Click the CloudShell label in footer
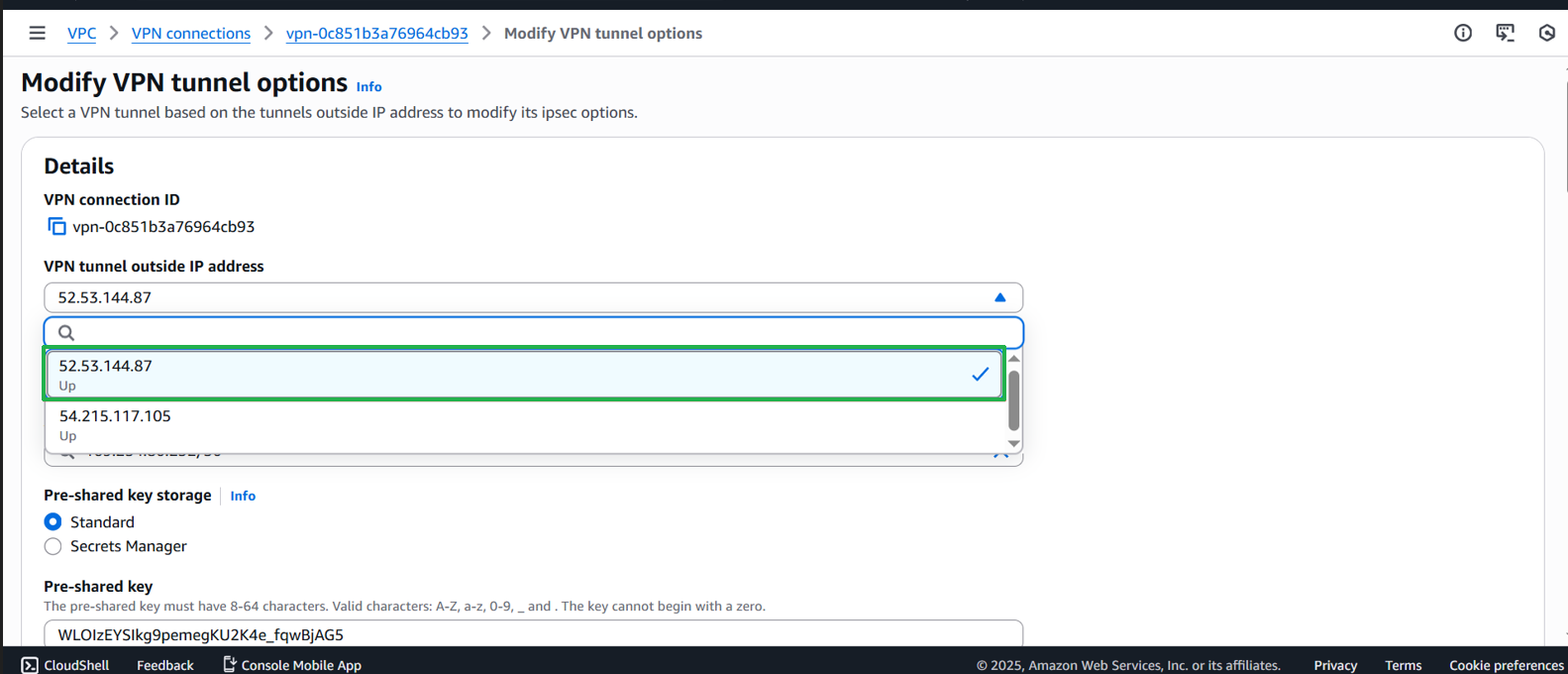Viewport: 1568px width, 674px height. point(76,665)
